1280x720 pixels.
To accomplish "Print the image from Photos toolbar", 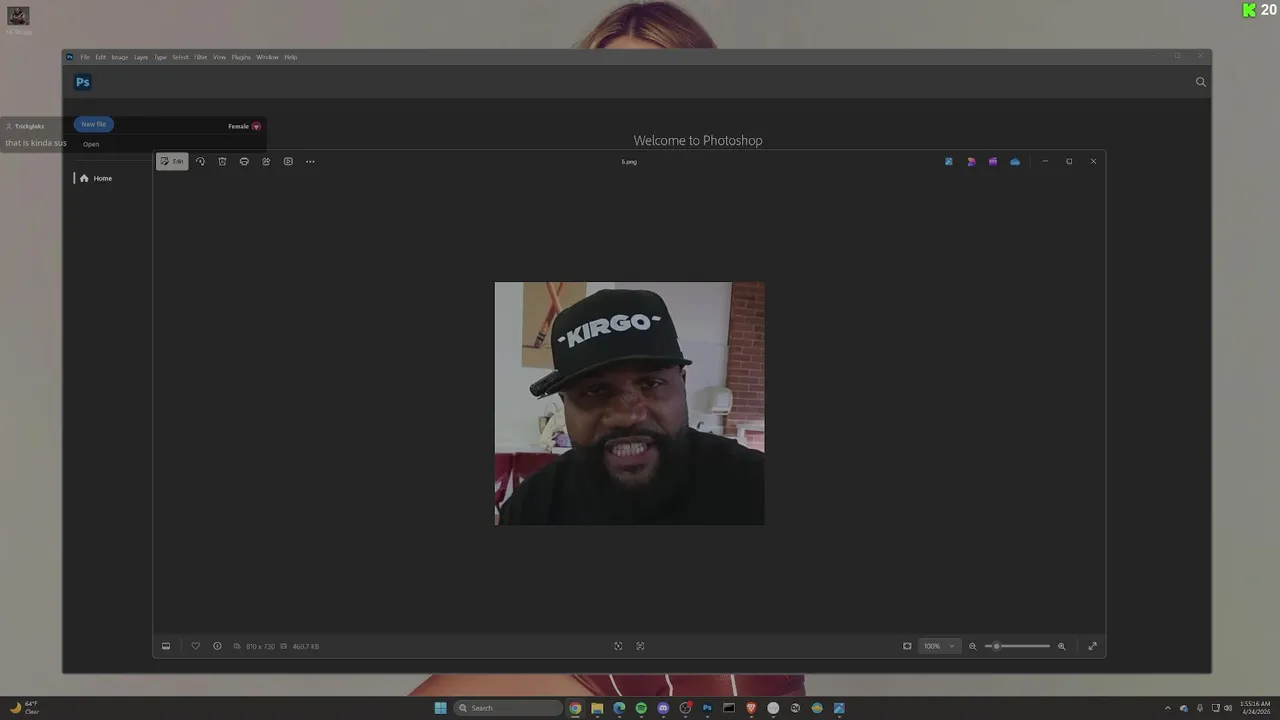I will coord(244,161).
